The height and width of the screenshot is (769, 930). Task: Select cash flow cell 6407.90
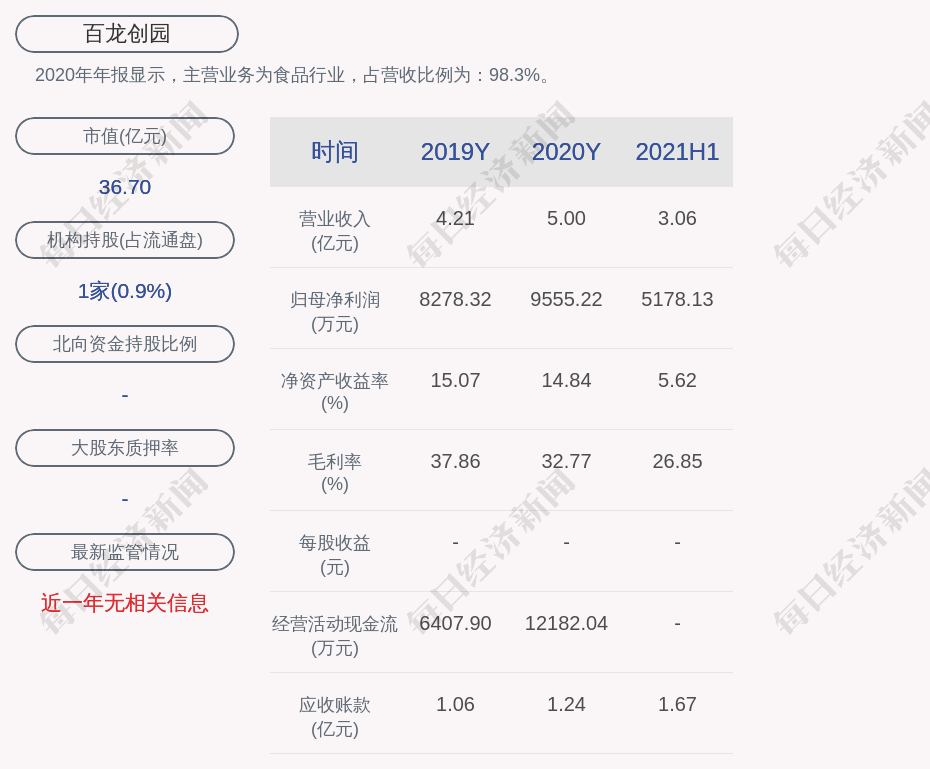pyautogui.click(x=456, y=623)
